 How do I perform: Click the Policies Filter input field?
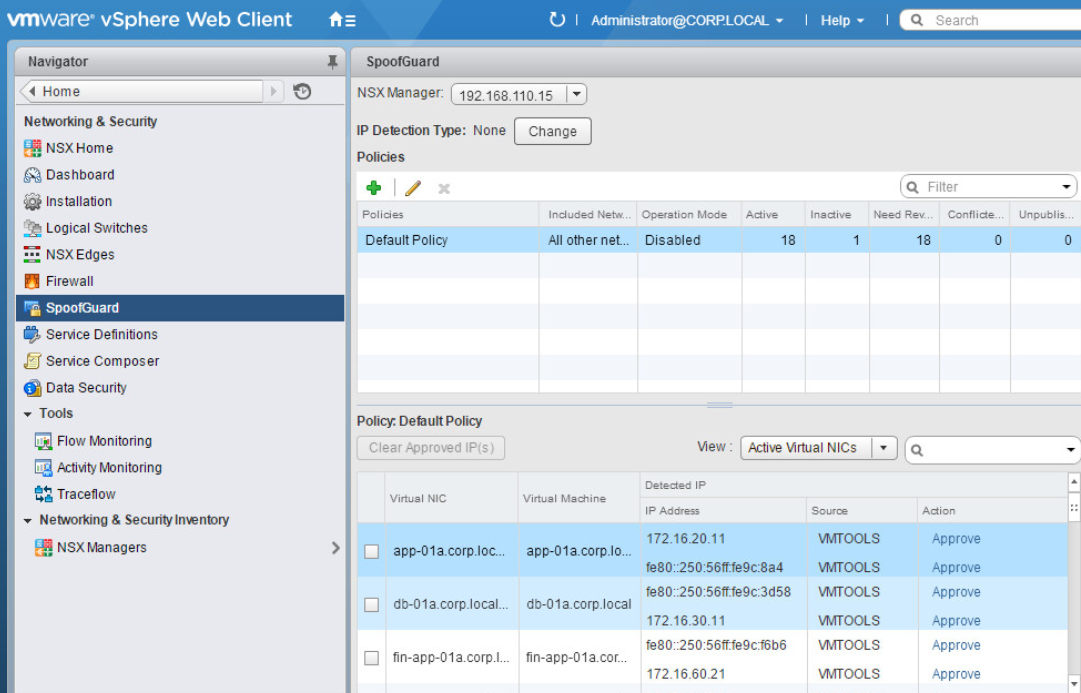pyautogui.click(x=990, y=187)
